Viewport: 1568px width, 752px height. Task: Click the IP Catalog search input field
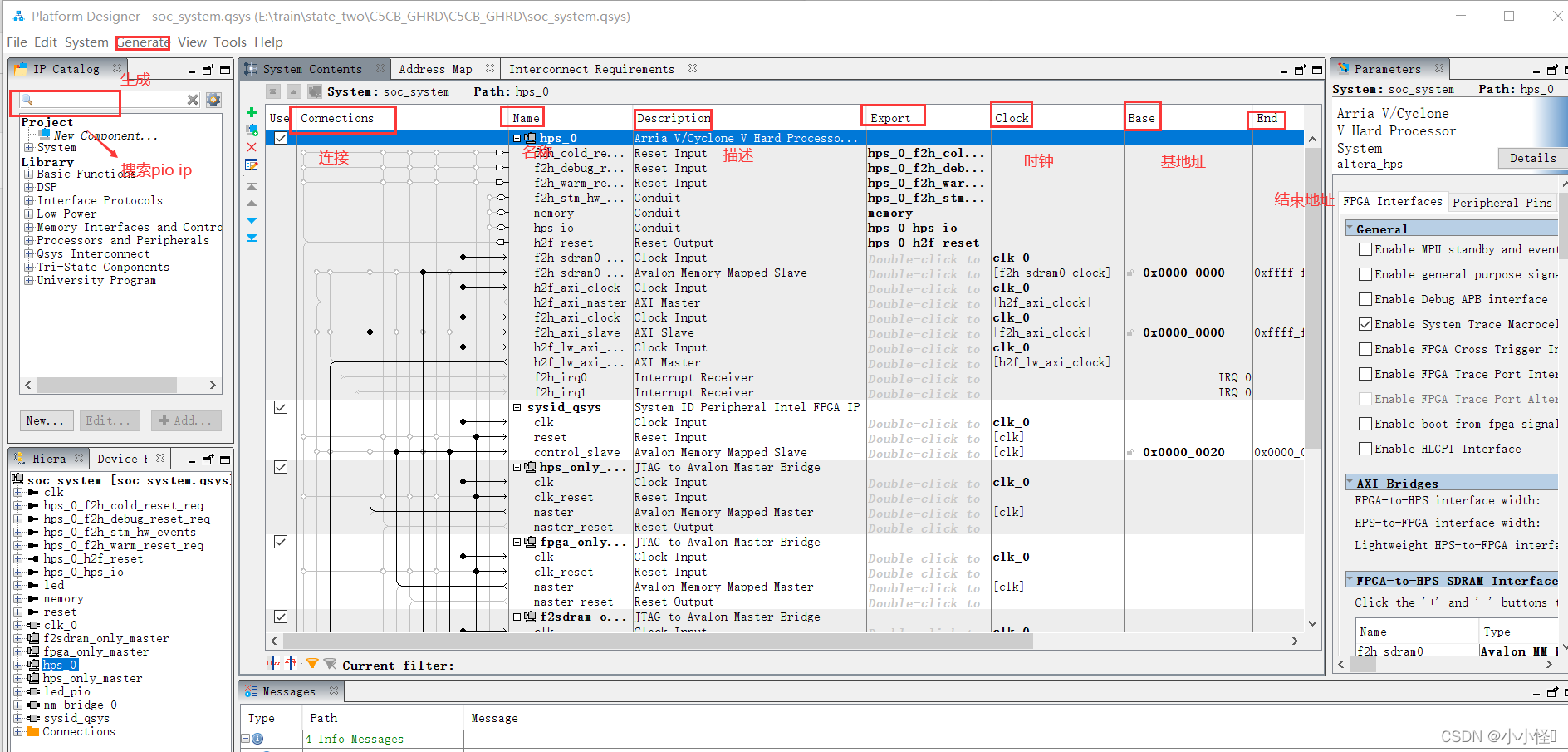point(108,100)
